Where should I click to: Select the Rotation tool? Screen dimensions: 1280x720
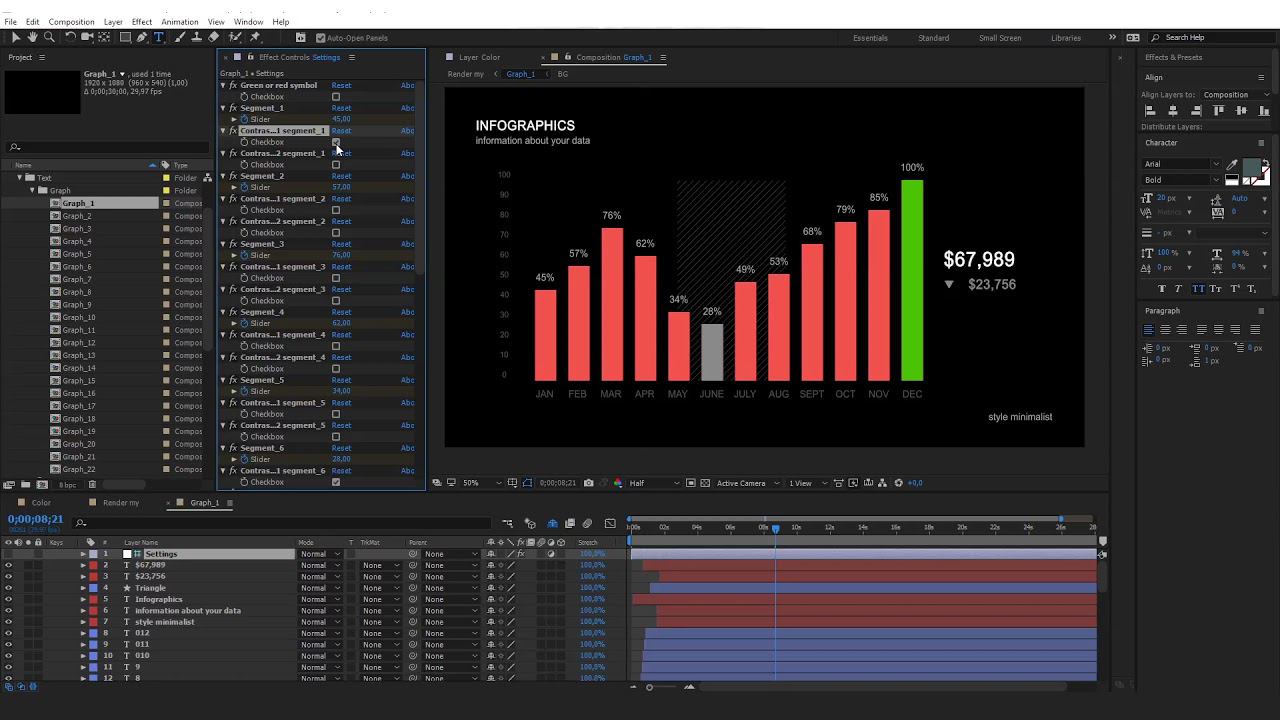pos(70,37)
